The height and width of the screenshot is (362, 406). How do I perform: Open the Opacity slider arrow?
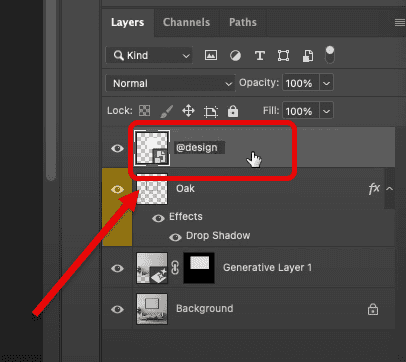[326, 83]
